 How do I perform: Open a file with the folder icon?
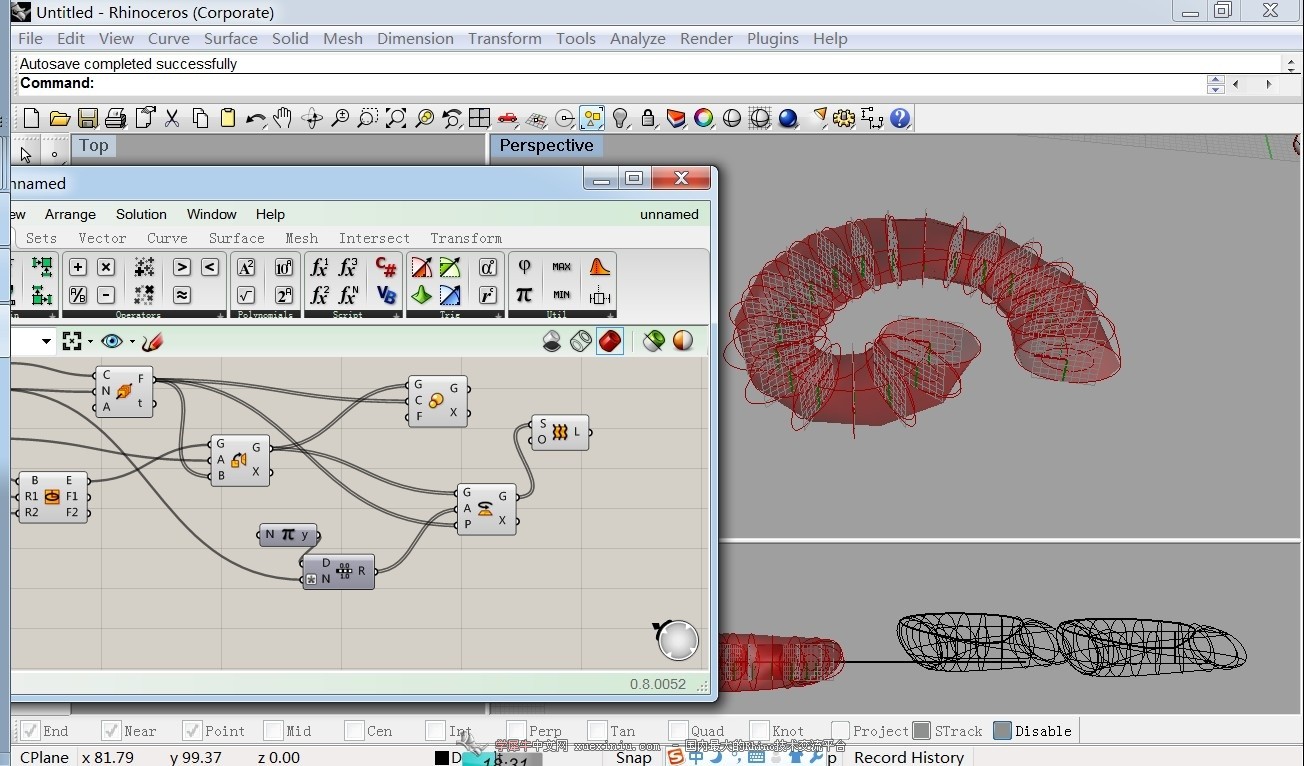[x=59, y=118]
